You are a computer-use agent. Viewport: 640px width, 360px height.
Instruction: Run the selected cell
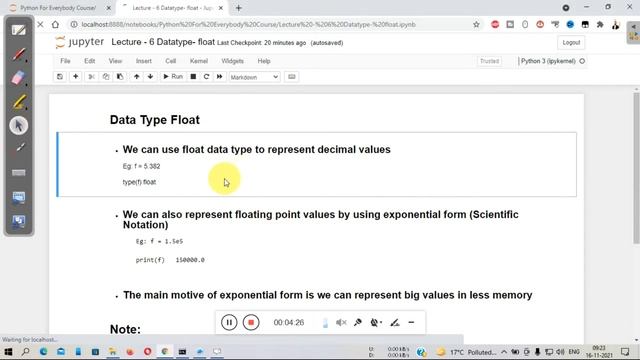173,77
